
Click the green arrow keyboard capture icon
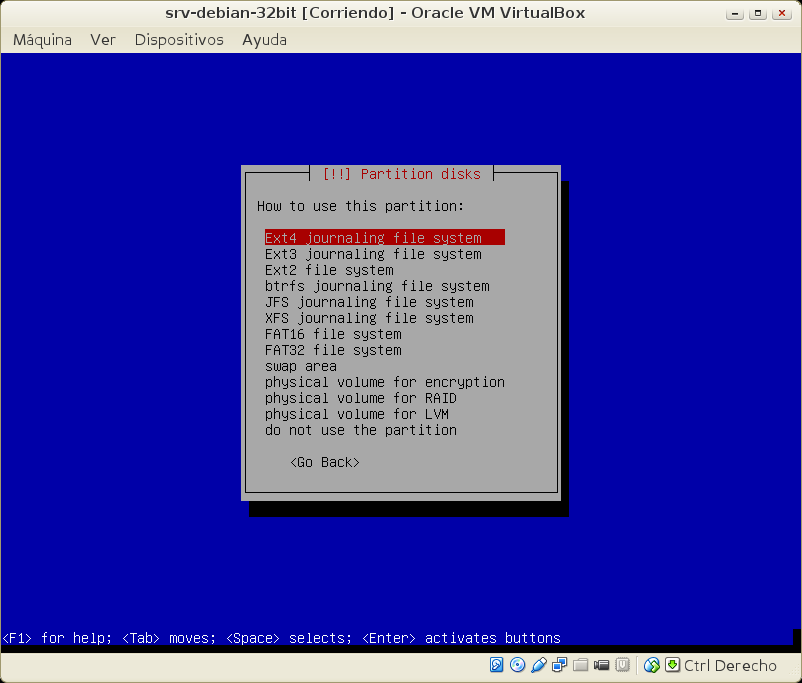click(x=672, y=665)
